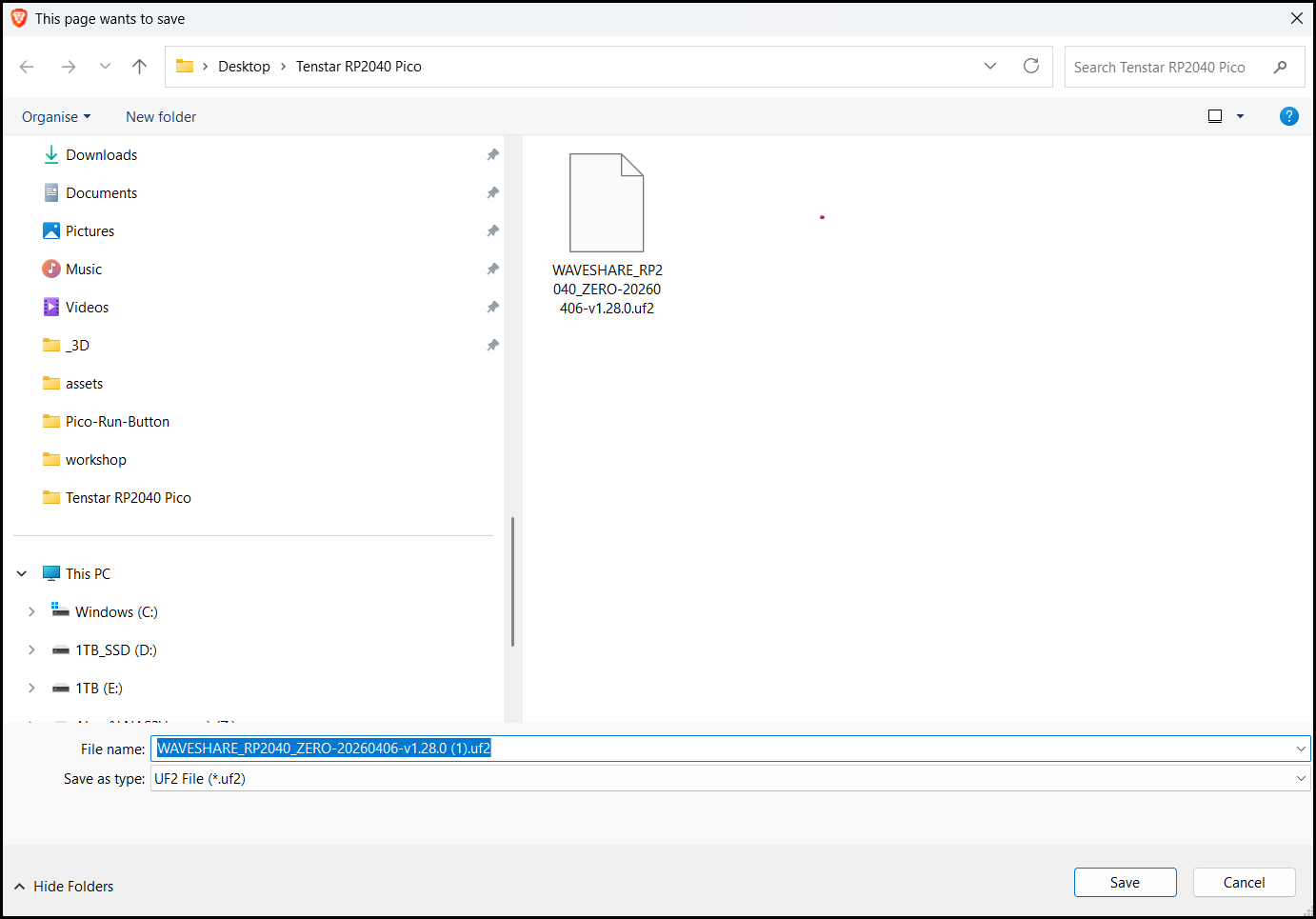This screenshot has width=1316, height=919.
Task: Select the Windows (C:) drive
Action: (117, 612)
